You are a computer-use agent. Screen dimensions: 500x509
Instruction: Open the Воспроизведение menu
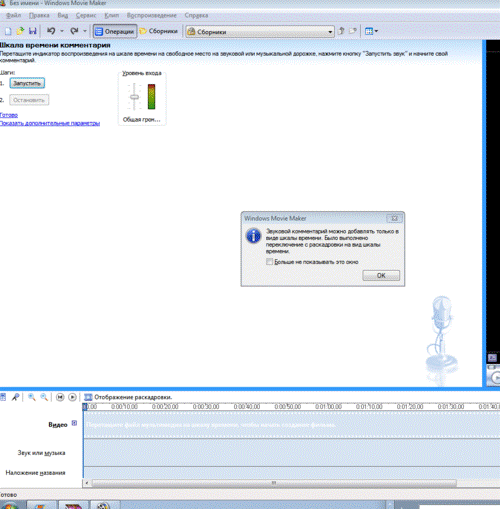coord(152,15)
